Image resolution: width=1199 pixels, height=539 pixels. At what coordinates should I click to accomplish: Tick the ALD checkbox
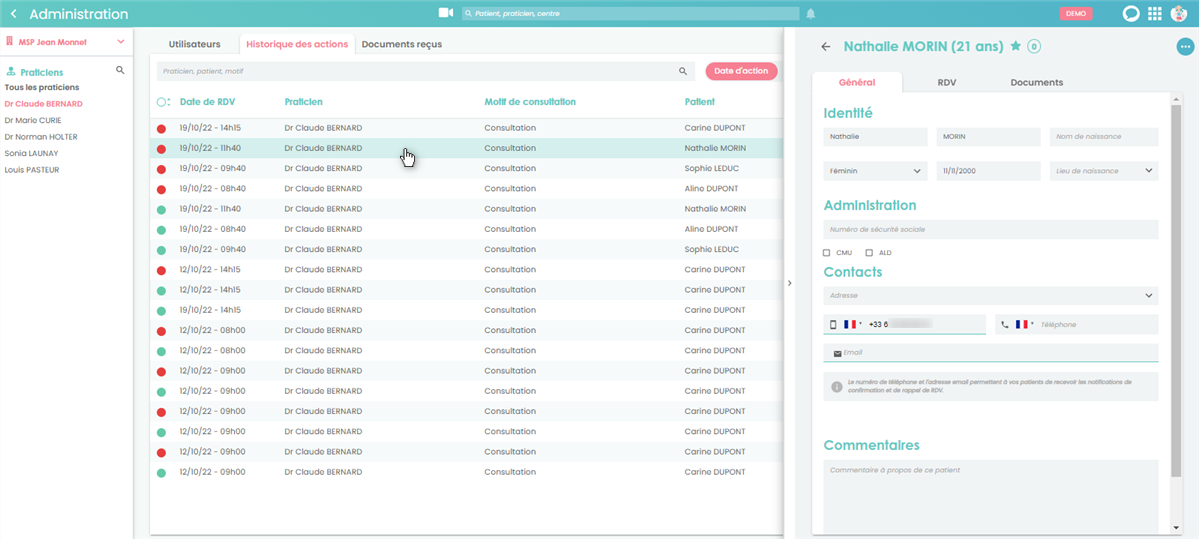pyautogui.click(x=869, y=253)
